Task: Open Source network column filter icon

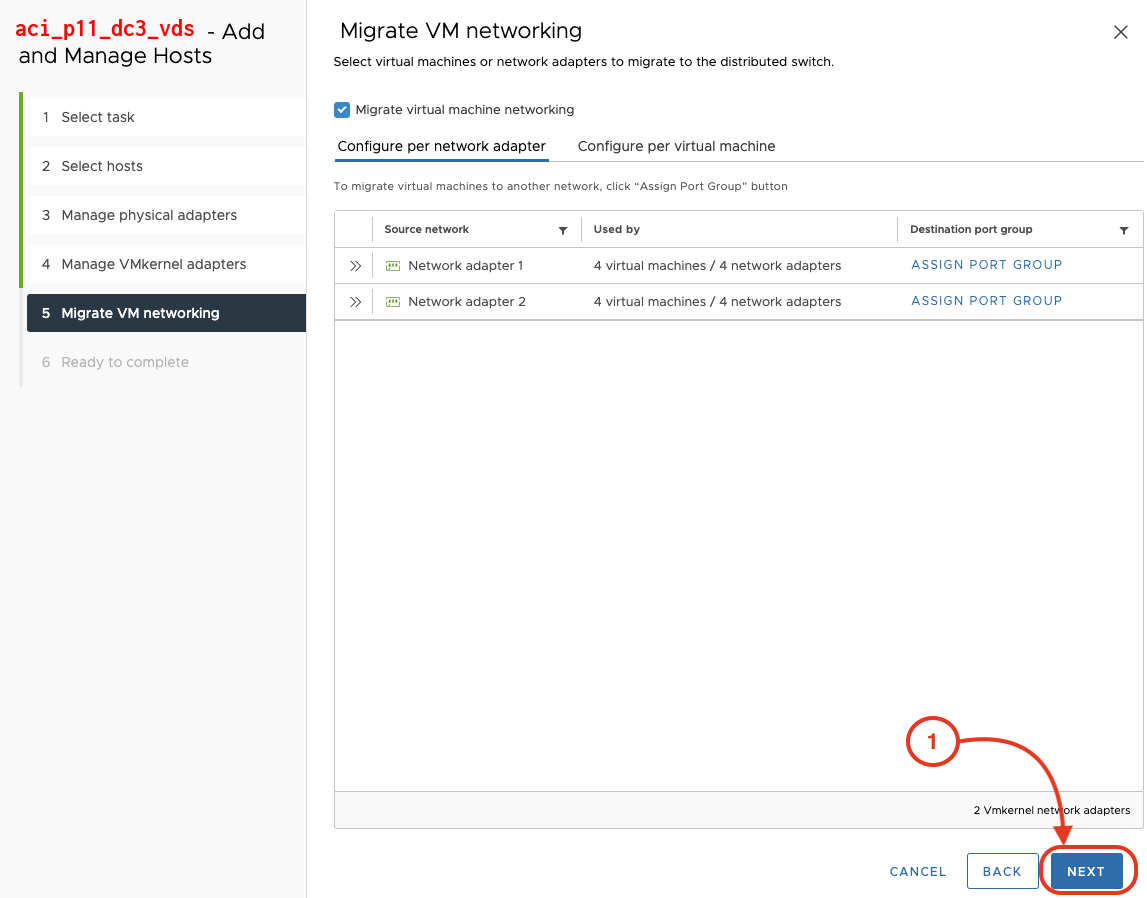Action: (563, 230)
